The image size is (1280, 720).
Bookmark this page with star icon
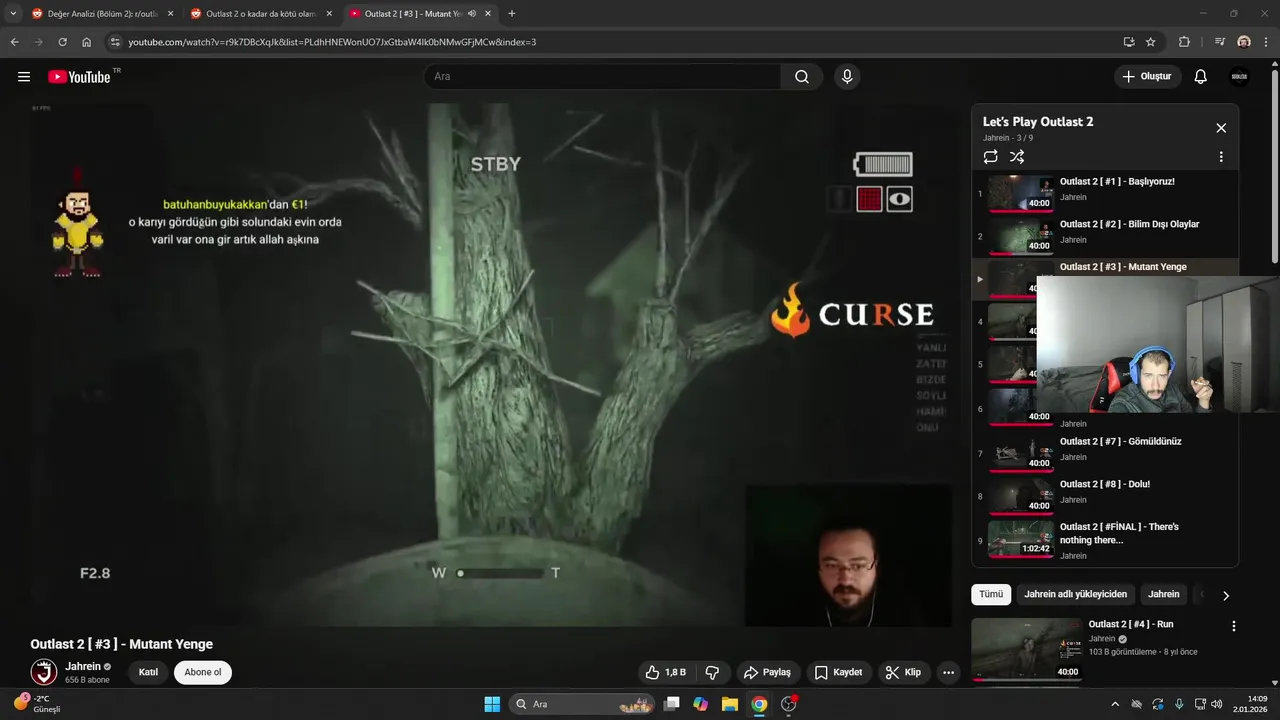pyautogui.click(x=1151, y=42)
